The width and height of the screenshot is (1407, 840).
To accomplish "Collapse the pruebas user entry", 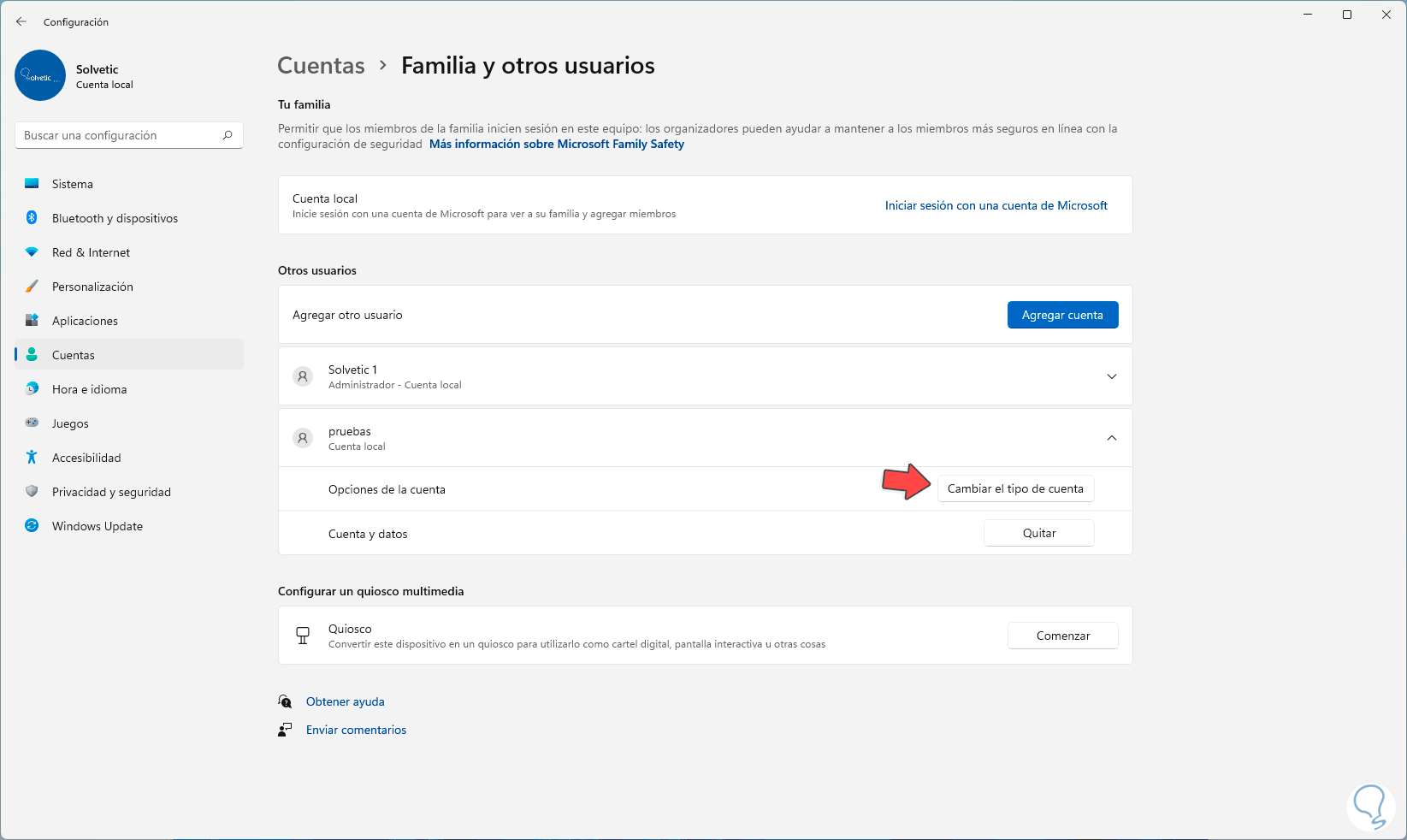I will (x=1111, y=438).
